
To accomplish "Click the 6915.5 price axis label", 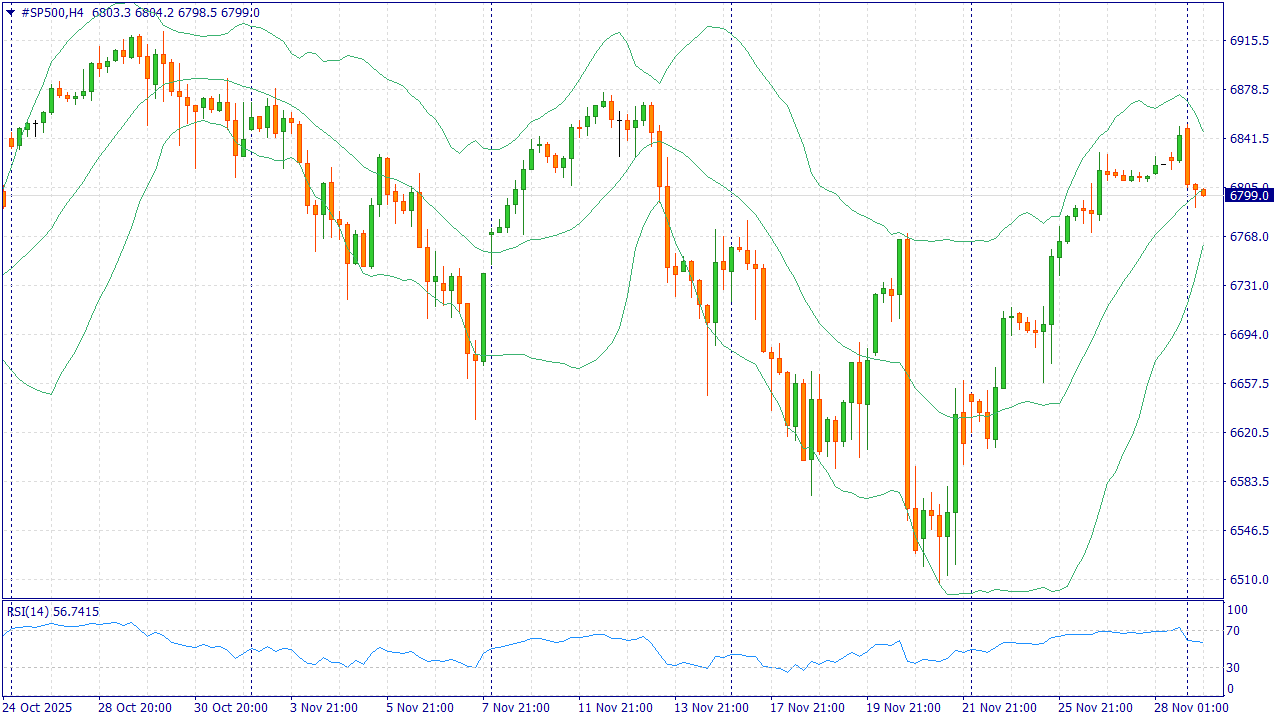I will [1249, 41].
